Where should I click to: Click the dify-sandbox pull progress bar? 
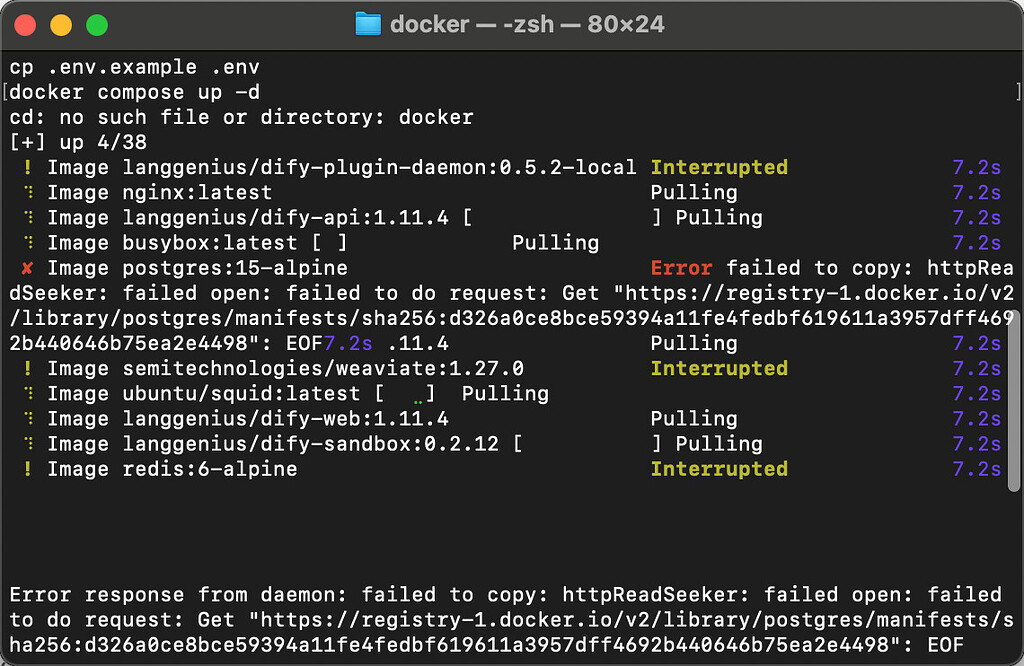click(586, 444)
